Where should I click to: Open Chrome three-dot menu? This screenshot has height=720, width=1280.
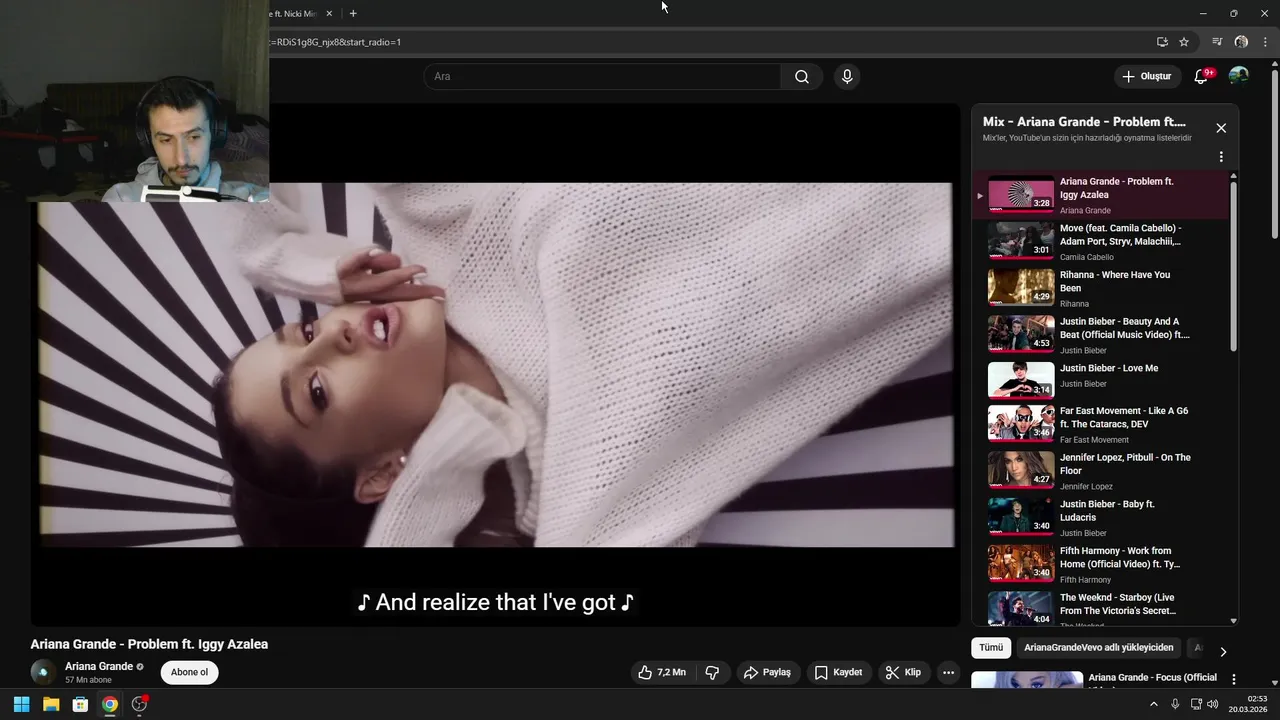(x=1265, y=42)
